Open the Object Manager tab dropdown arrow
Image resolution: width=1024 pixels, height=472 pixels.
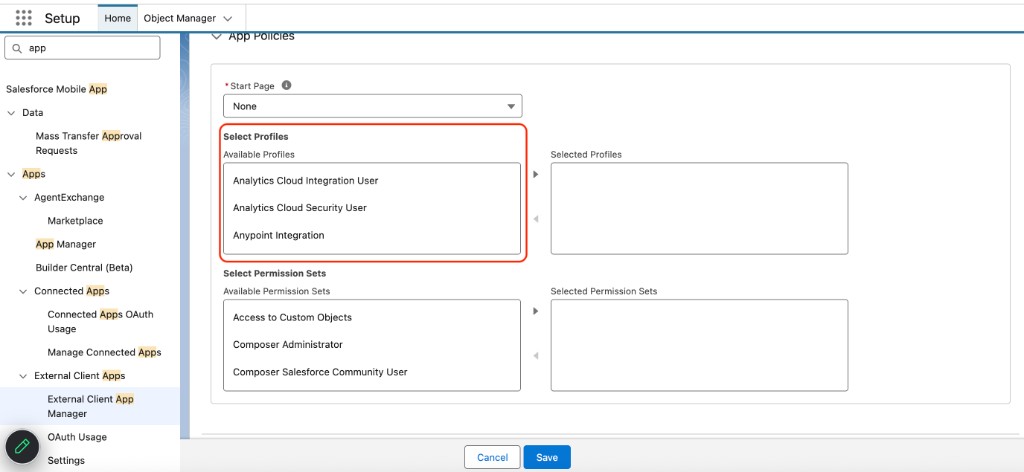pos(227,19)
